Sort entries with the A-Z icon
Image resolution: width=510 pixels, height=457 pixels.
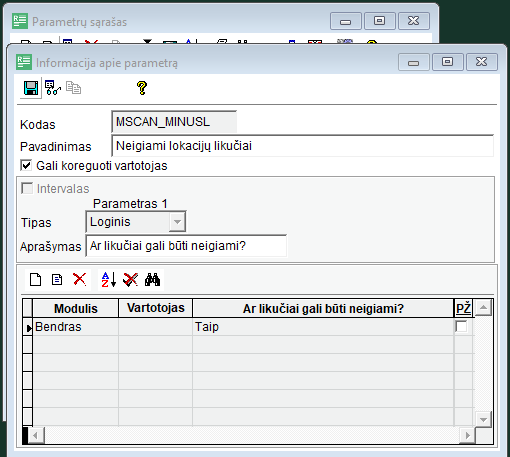pyautogui.click(x=109, y=280)
